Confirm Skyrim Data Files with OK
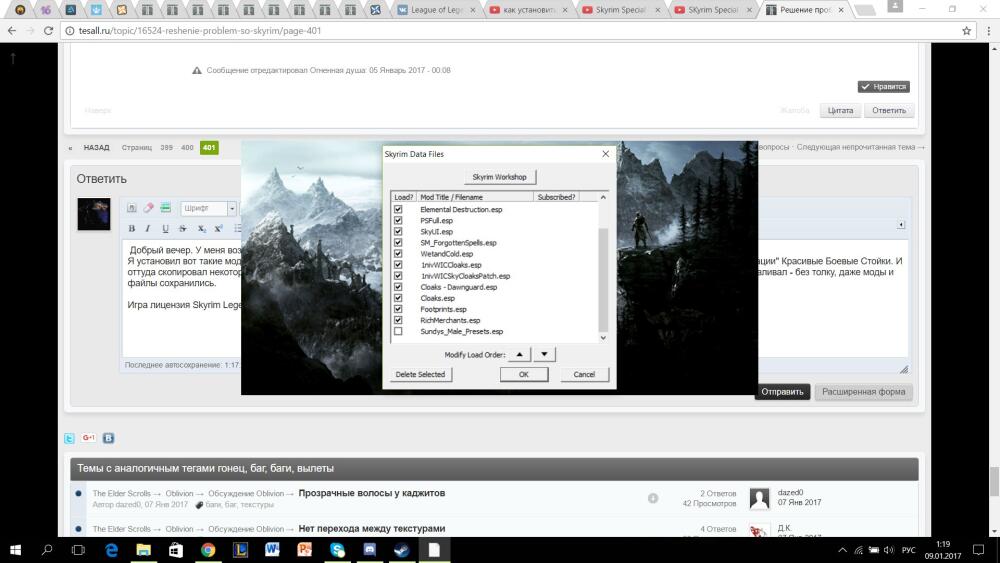The image size is (1000, 563). click(524, 374)
